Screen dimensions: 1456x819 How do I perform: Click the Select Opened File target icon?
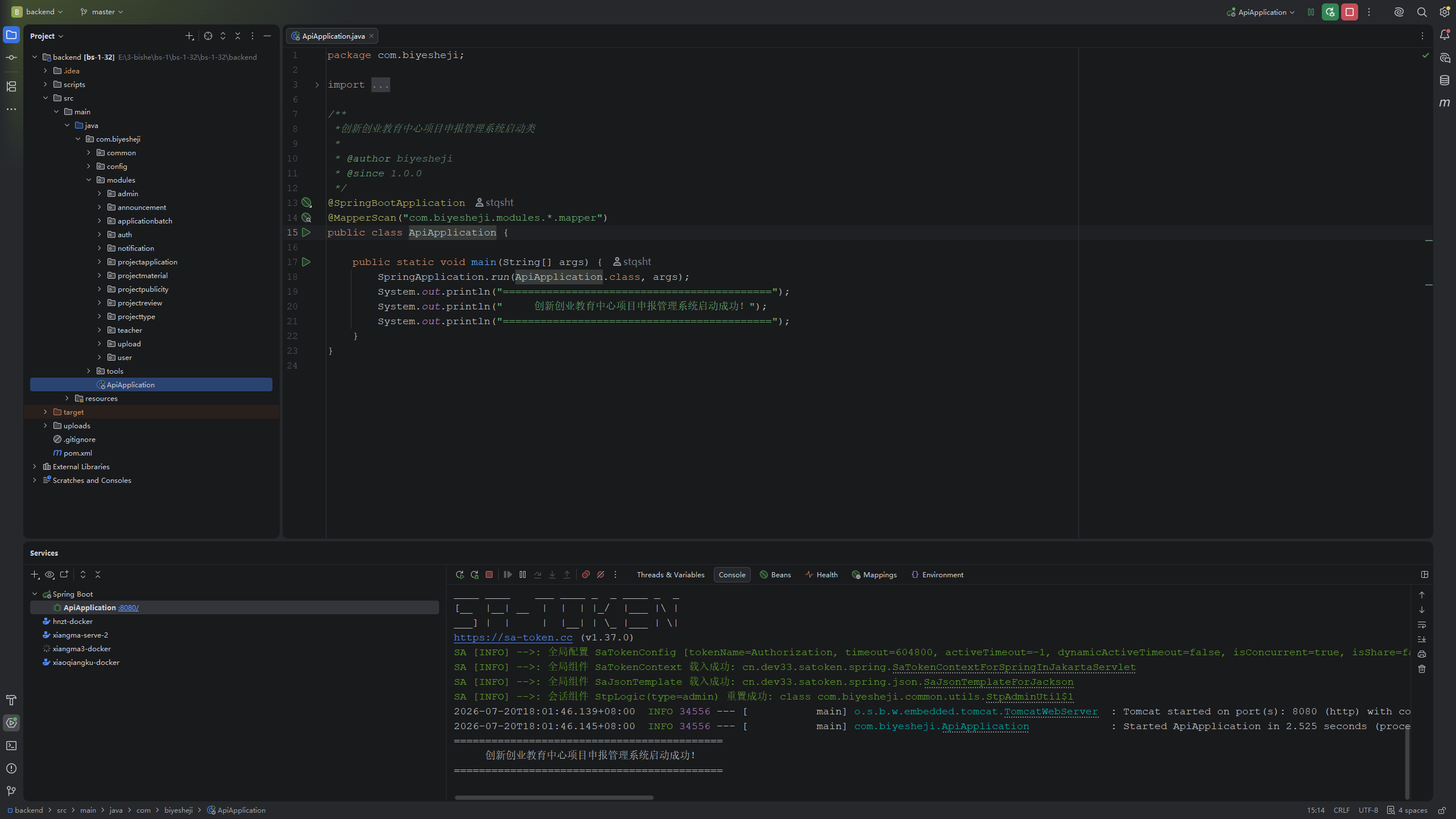(x=208, y=36)
